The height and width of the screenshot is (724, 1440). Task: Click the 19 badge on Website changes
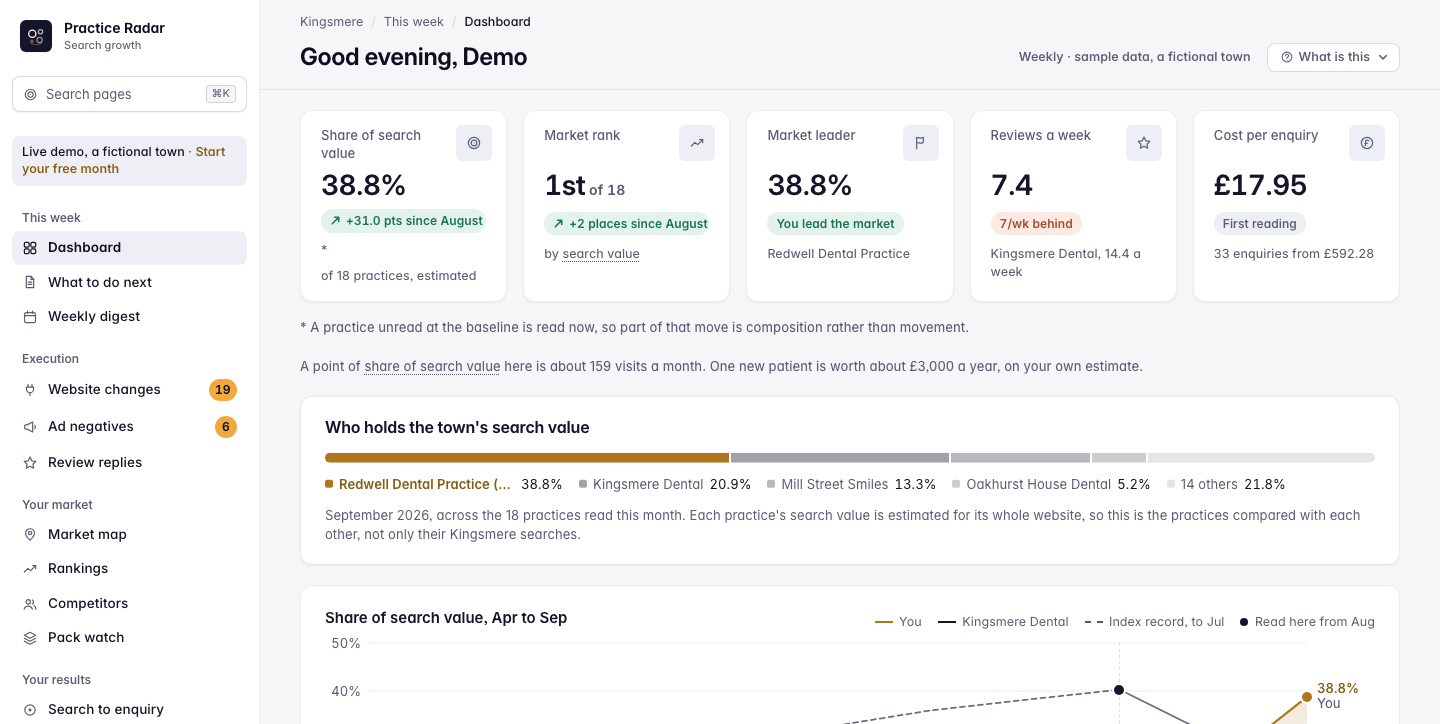tap(223, 390)
